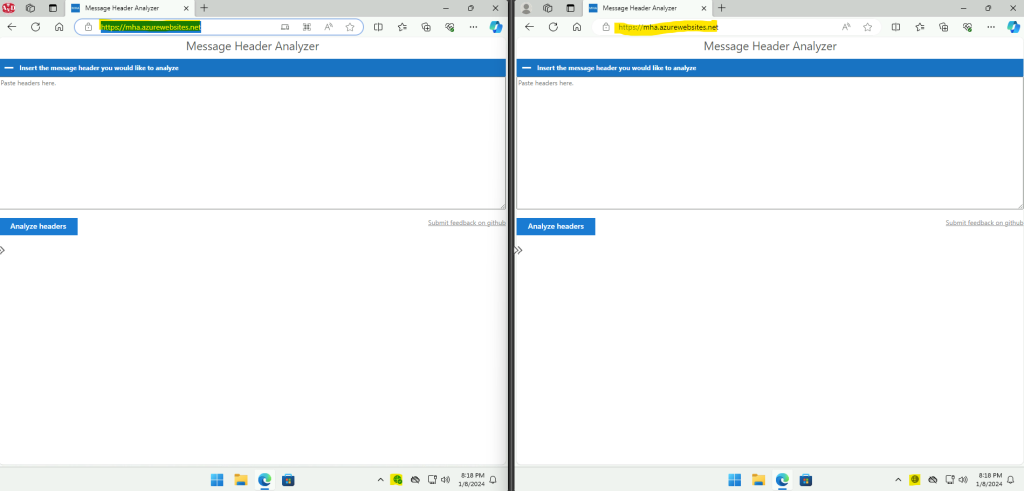1024x491 pixels.
Task: Open the app-available icon in left address bar
Action: pyautogui.click(x=285, y=27)
